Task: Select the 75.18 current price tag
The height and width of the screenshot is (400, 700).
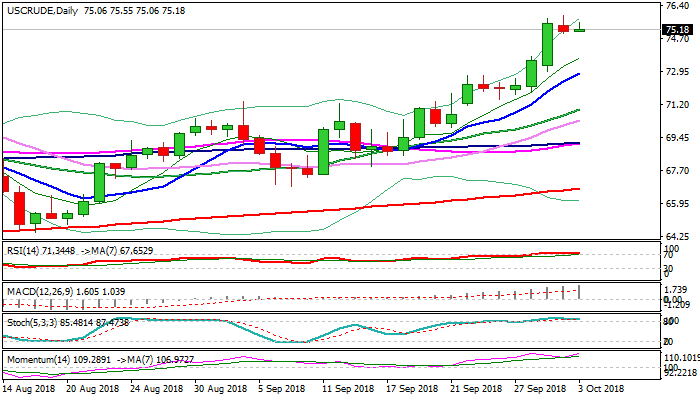Action: pos(678,30)
